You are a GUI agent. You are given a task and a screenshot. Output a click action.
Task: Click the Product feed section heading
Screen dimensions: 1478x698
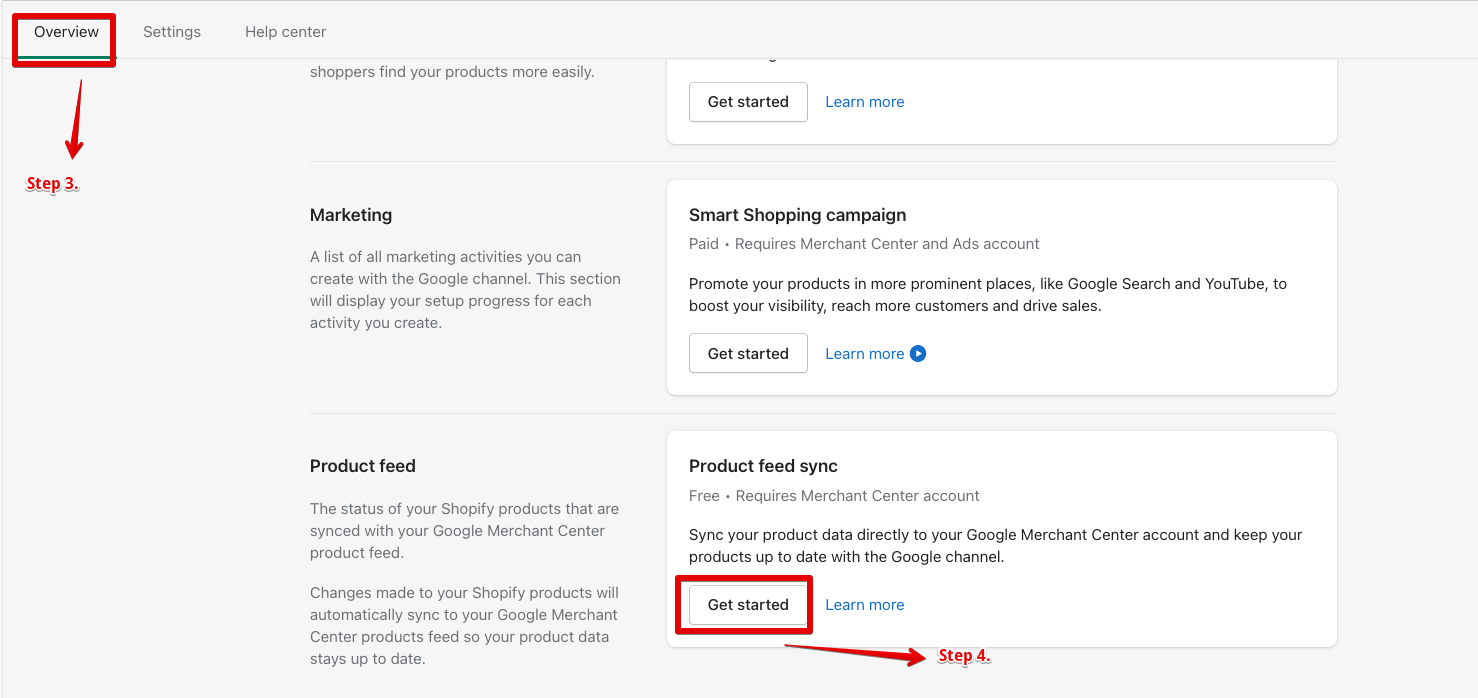click(363, 466)
